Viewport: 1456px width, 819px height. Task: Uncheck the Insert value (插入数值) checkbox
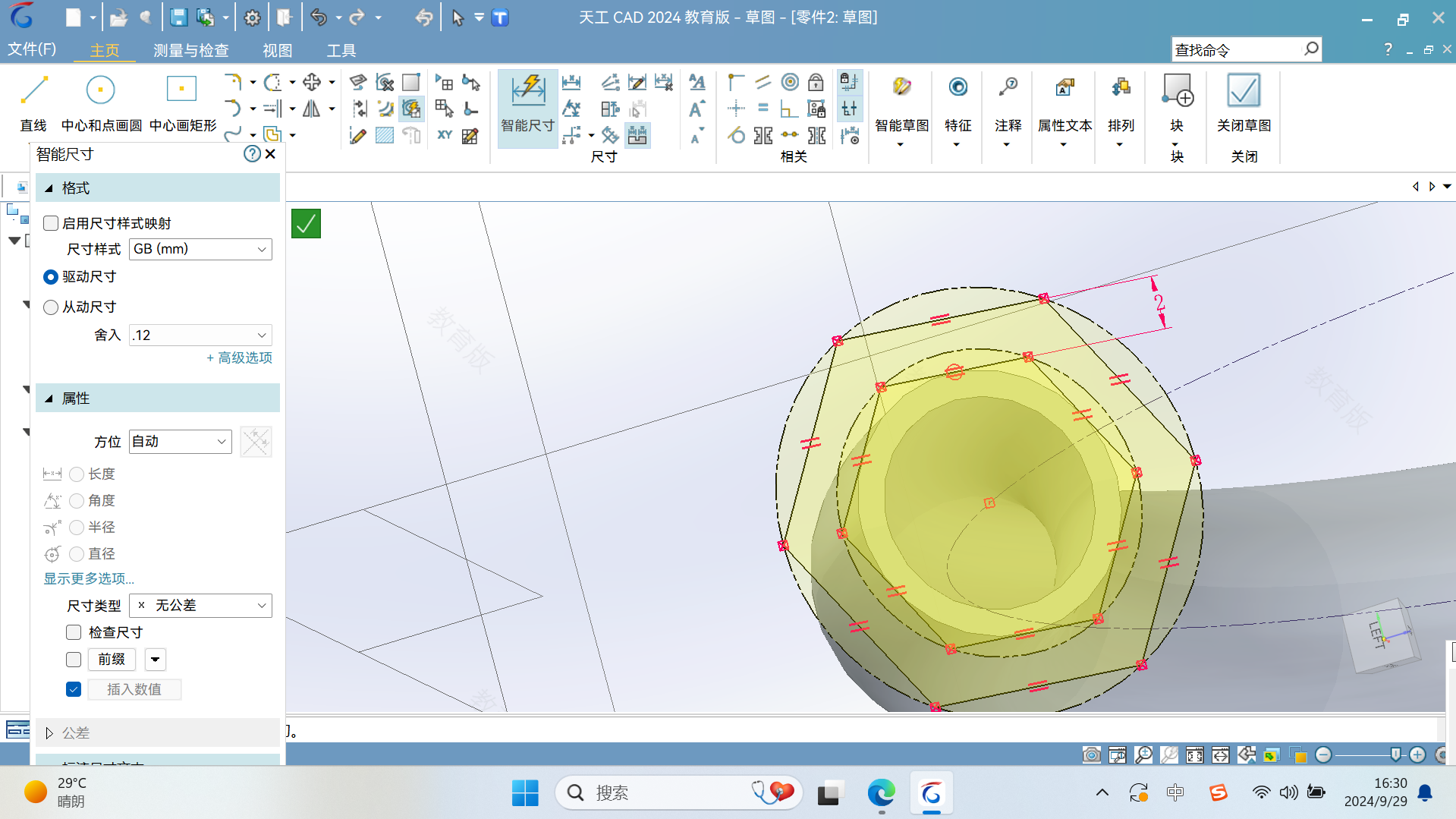point(74,689)
